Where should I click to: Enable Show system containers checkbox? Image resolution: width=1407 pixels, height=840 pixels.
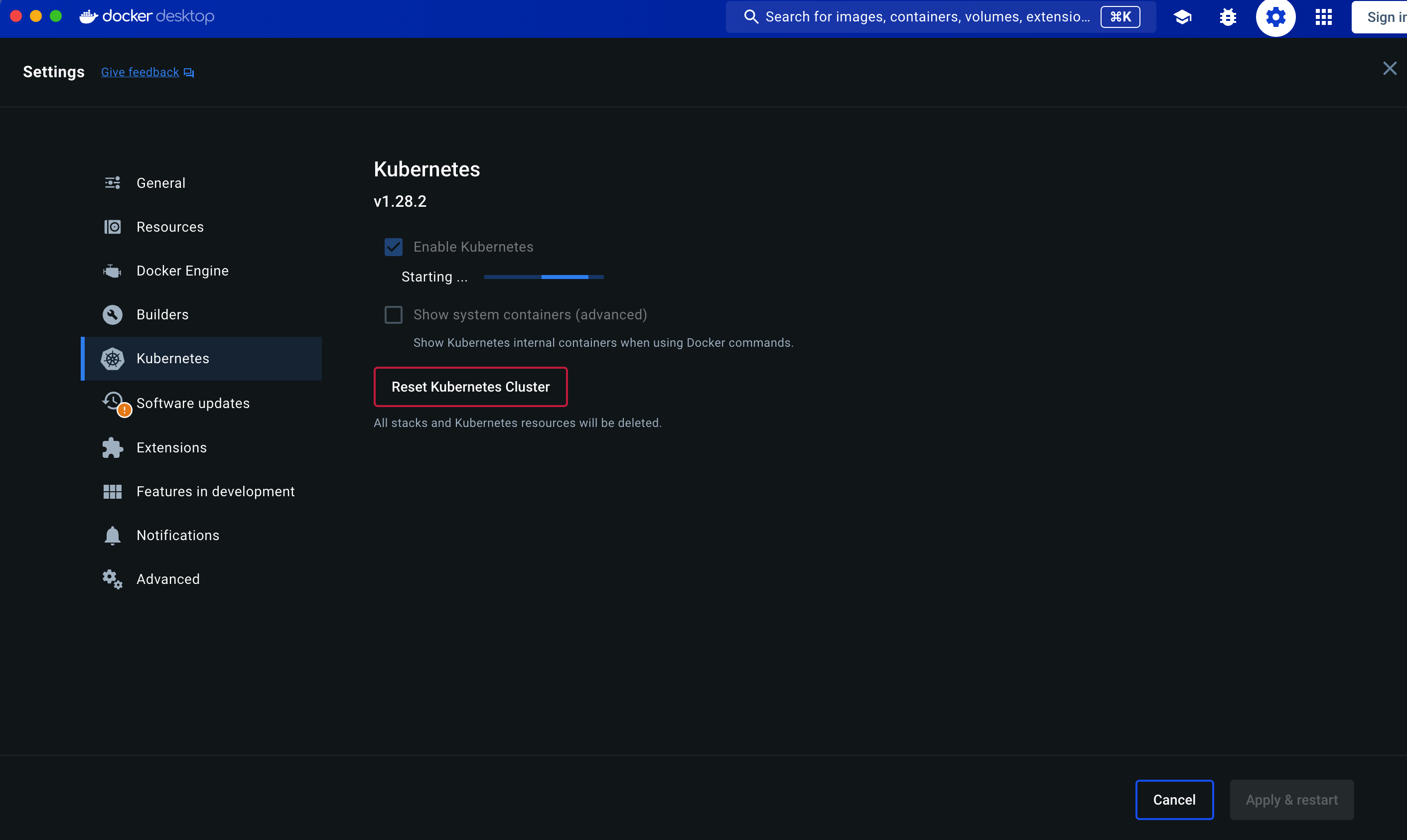[393, 315]
